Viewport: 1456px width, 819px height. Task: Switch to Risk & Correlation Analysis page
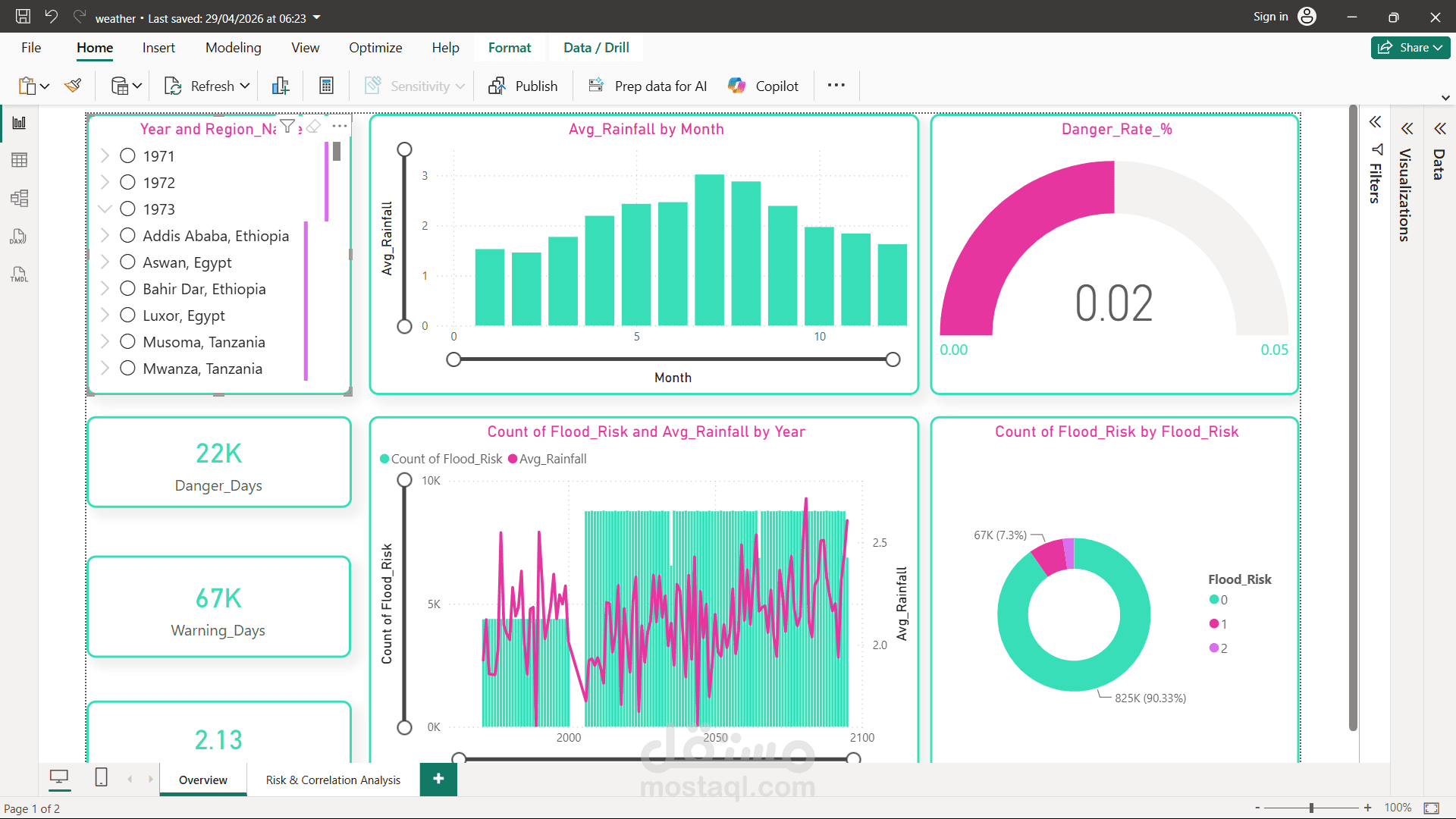tap(333, 780)
